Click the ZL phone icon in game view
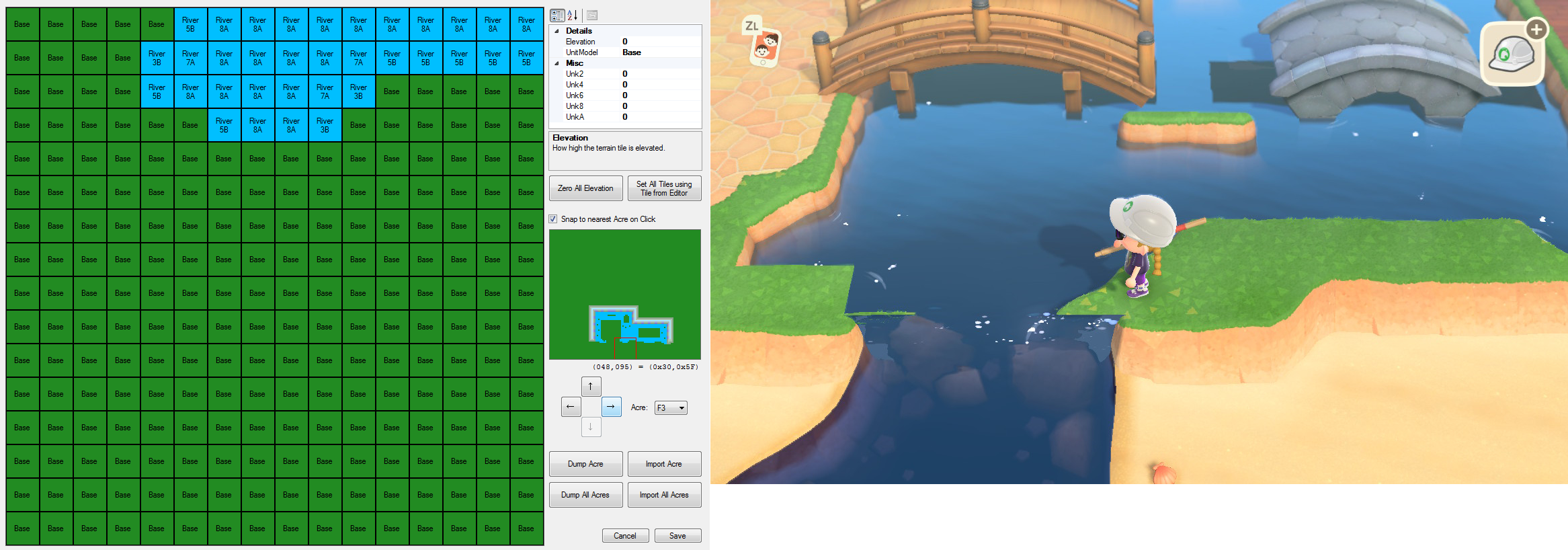The image size is (1568, 550). point(764,42)
